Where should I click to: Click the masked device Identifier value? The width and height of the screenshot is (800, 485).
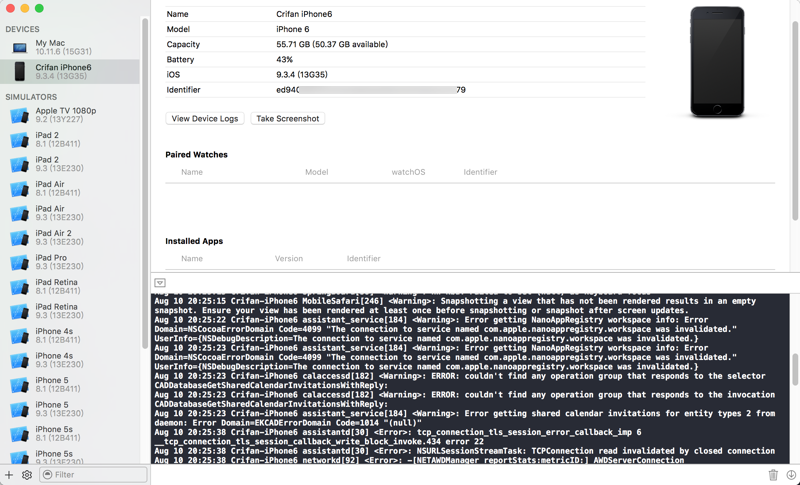371,90
